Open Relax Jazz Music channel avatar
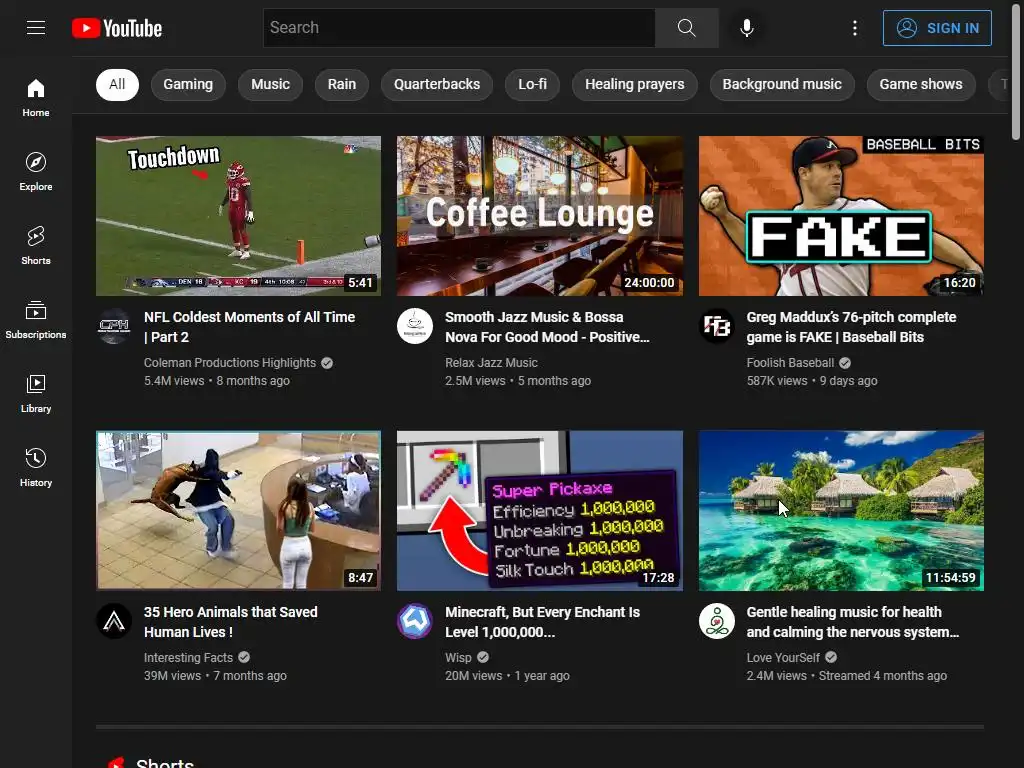Image resolution: width=1024 pixels, height=768 pixels. [x=415, y=326]
